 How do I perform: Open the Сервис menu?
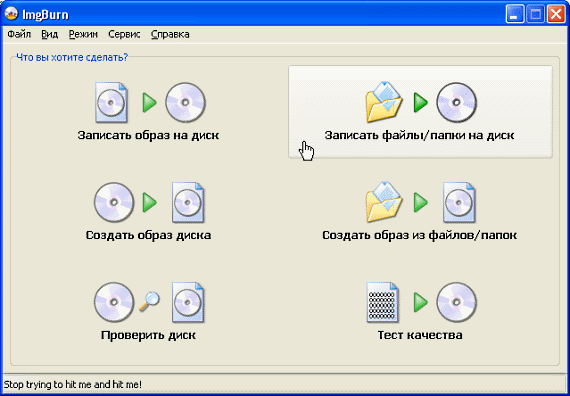tap(124, 35)
